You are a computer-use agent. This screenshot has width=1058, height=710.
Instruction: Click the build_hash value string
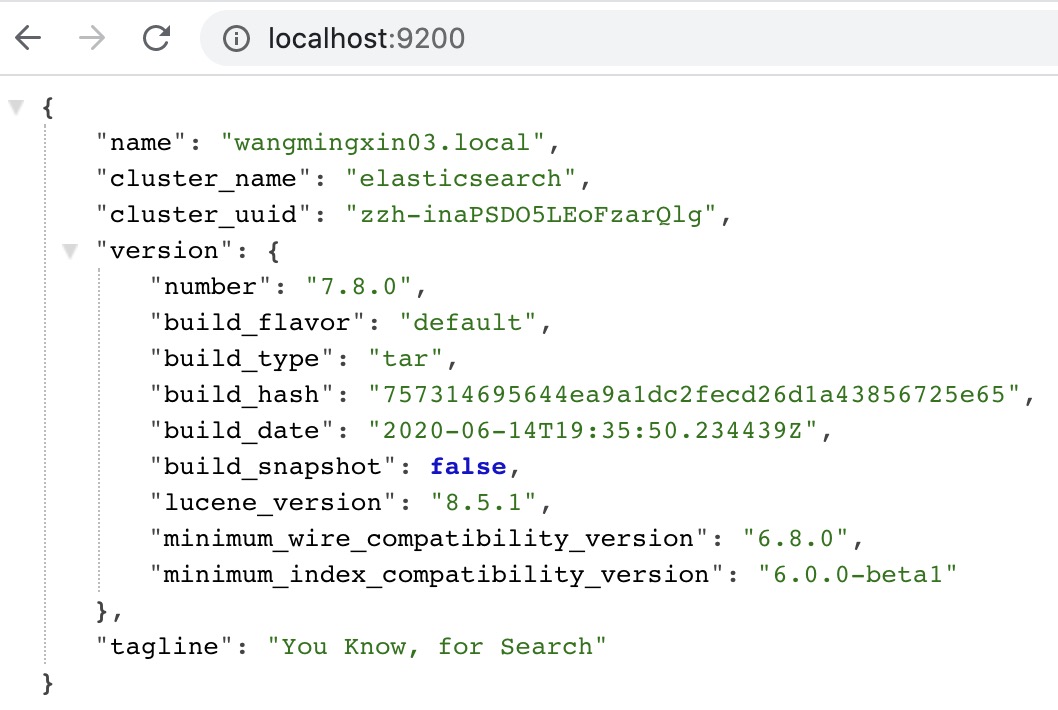(694, 394)
